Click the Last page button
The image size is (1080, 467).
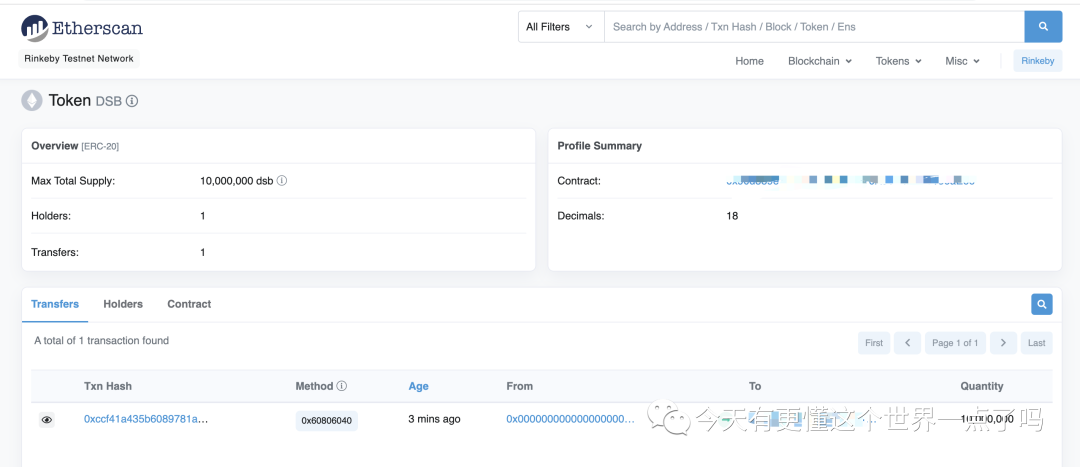click(x=1037, y=343)
